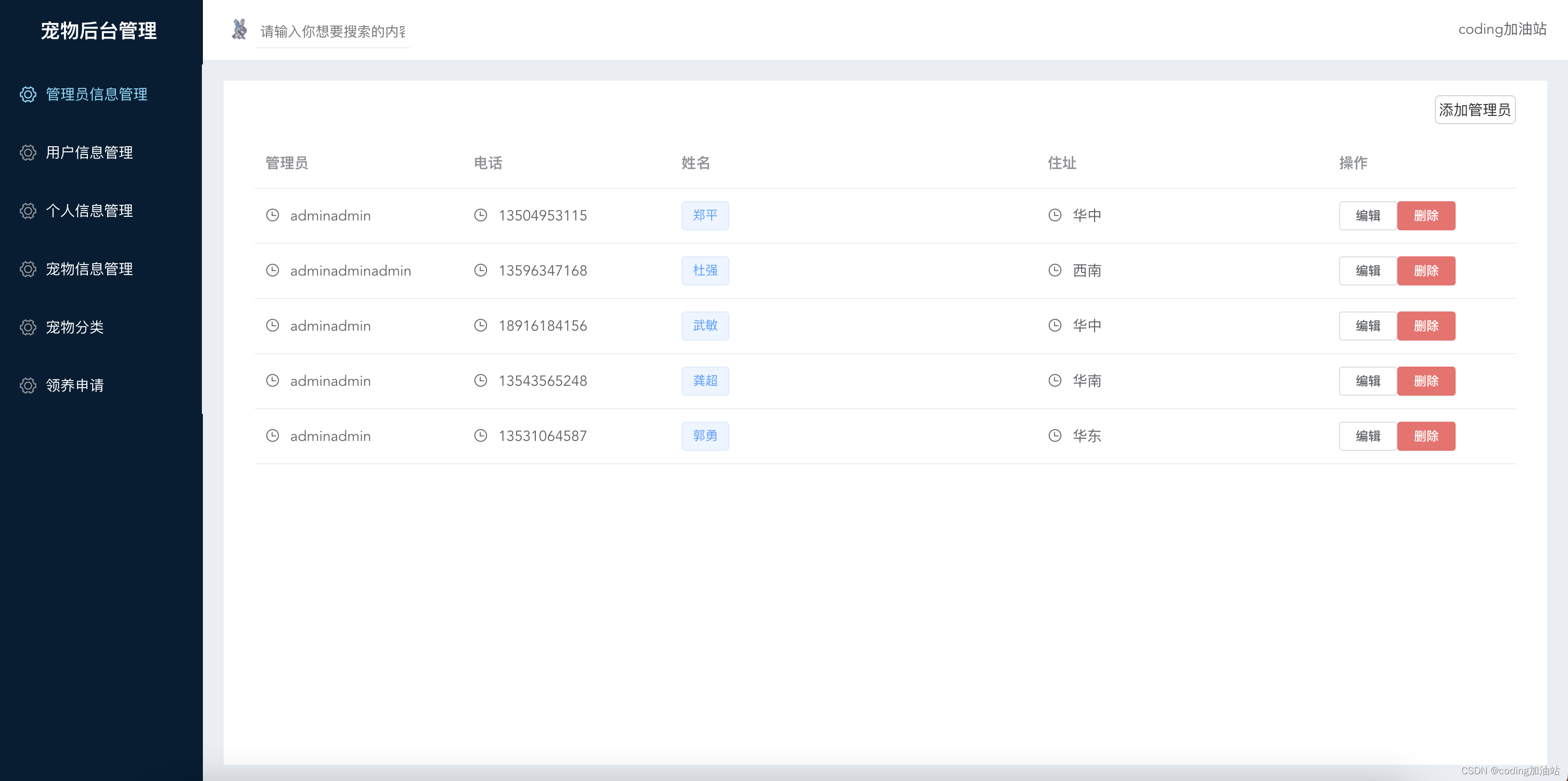This screenshot has width=1568, height=781.
Task: Click gear icon next to 管理员信息管理
Action: [x=28, y=94]
